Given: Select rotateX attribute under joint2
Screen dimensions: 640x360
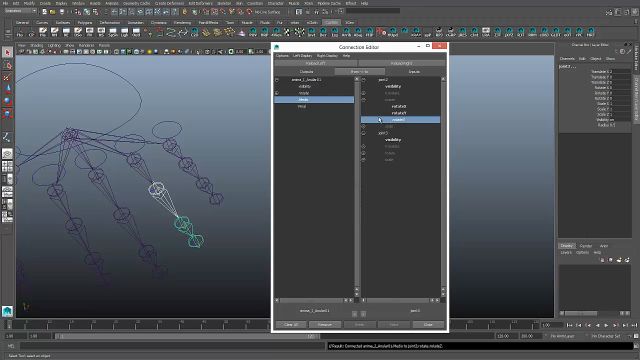Looking at the screenshot, I should coord(400,107).
